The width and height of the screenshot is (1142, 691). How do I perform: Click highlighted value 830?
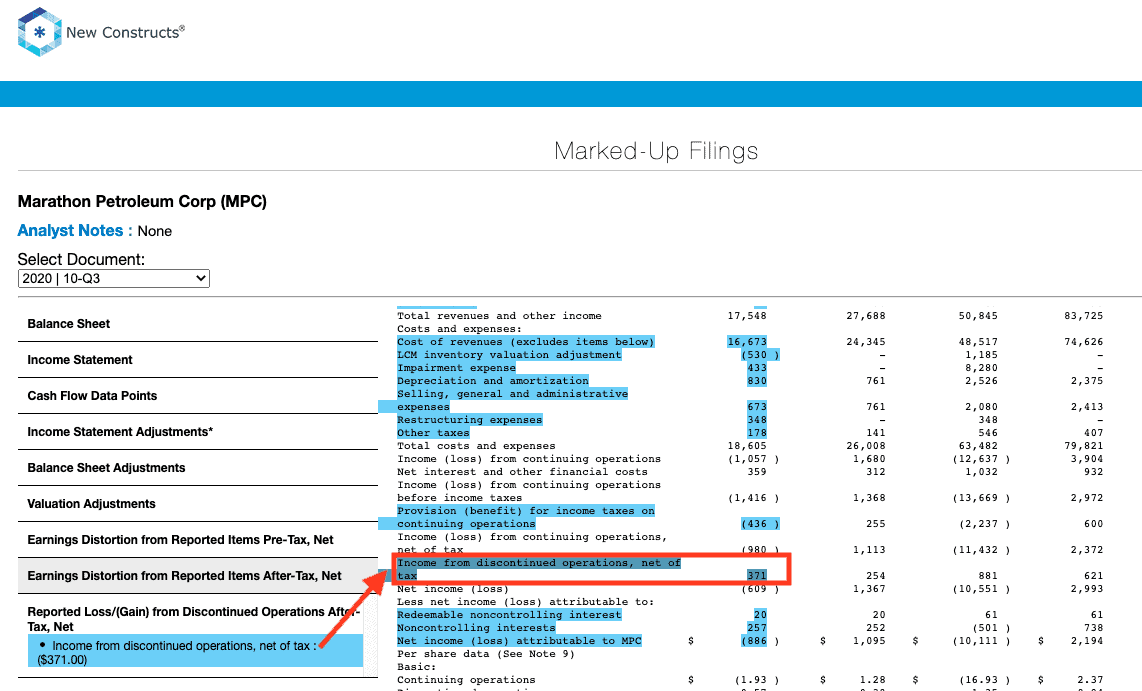[757, 381]
